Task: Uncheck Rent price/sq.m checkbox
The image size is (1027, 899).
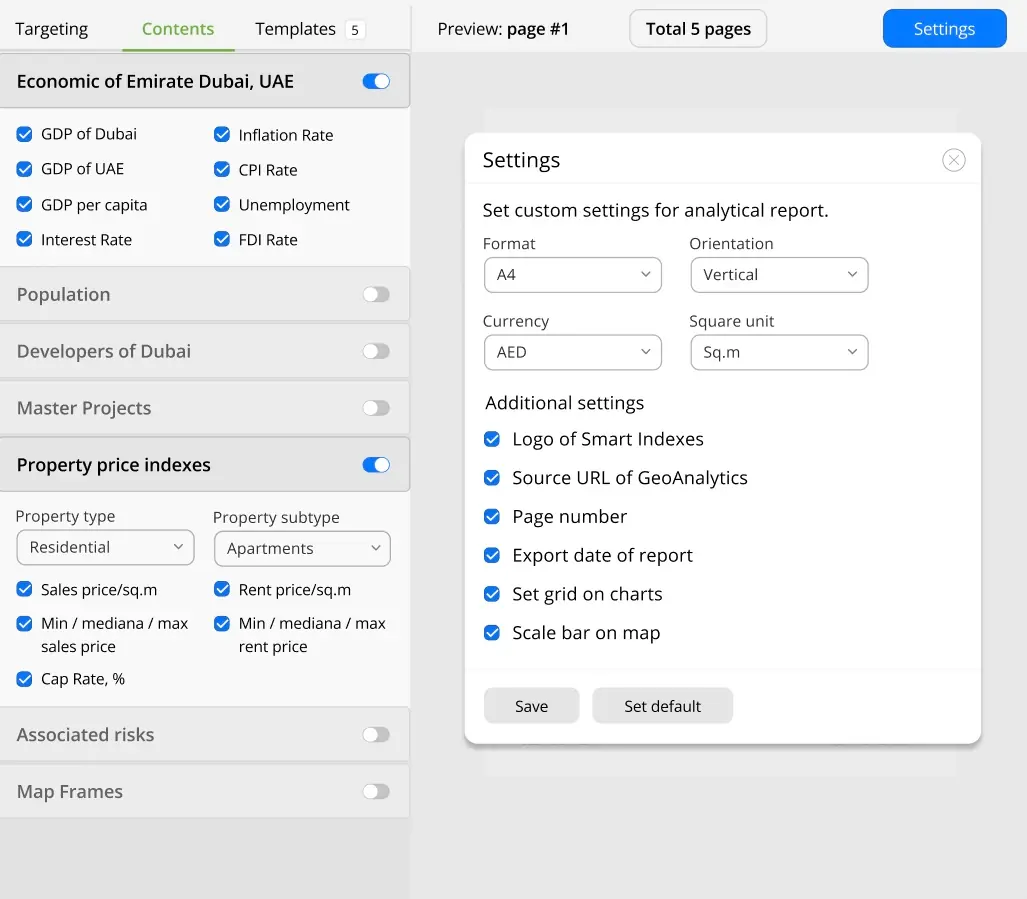Action: click(x=222, y=589)
